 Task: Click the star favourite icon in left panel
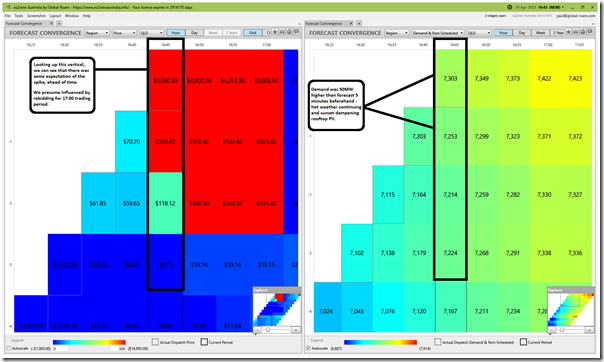(x=275, y=32)
